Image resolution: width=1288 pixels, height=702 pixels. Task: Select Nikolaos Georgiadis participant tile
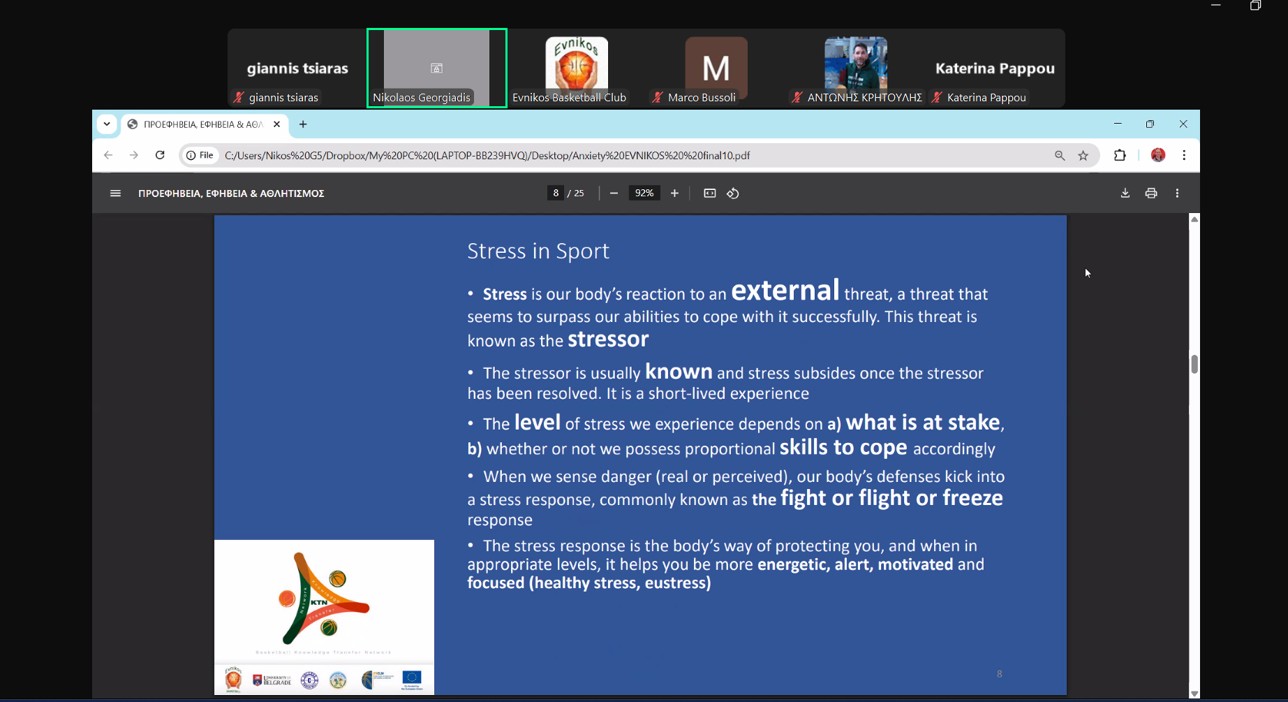[436, 67]
